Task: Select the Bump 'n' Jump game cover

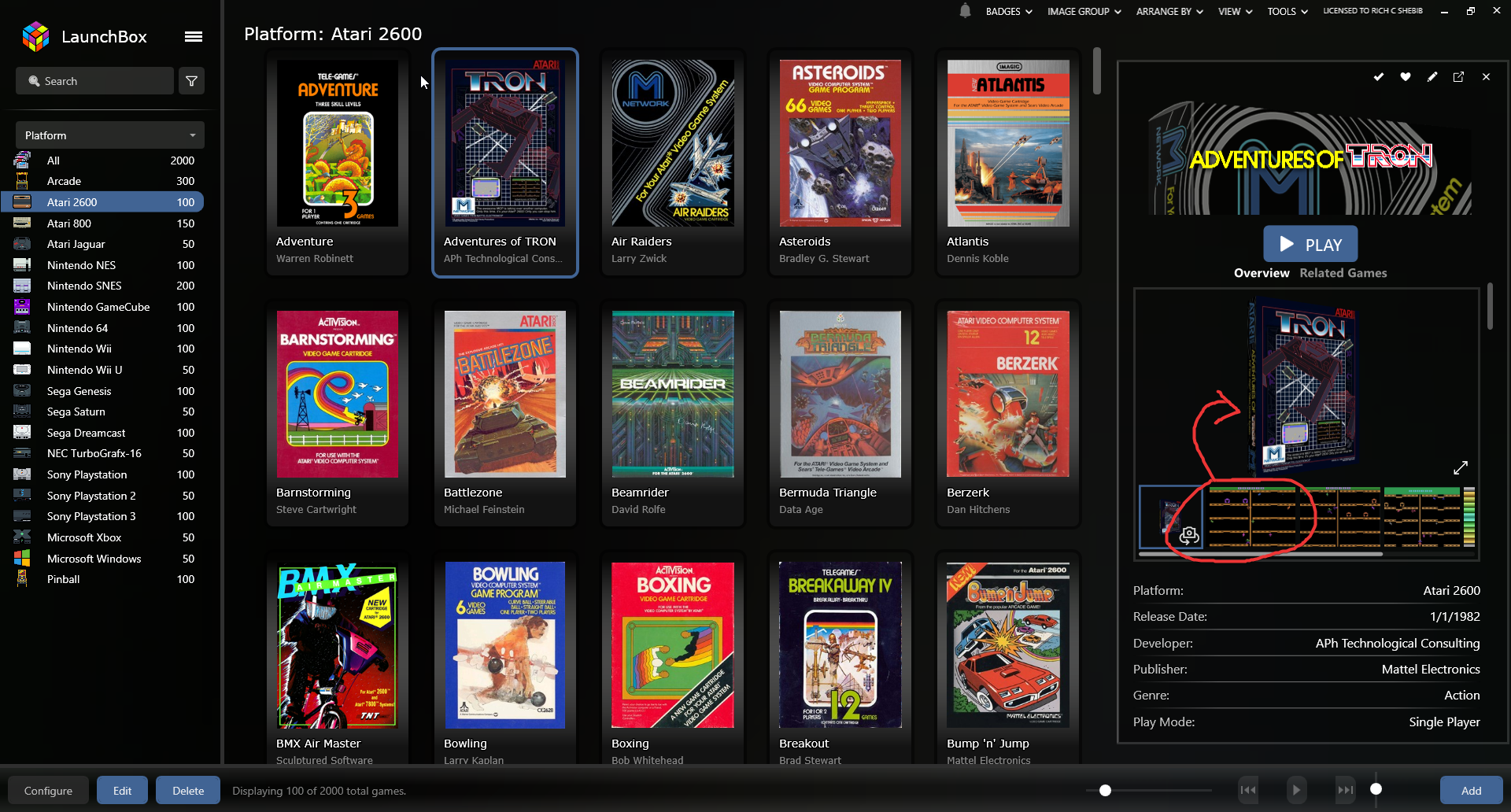Action: pyautogui.click(x=1008, y=645)
